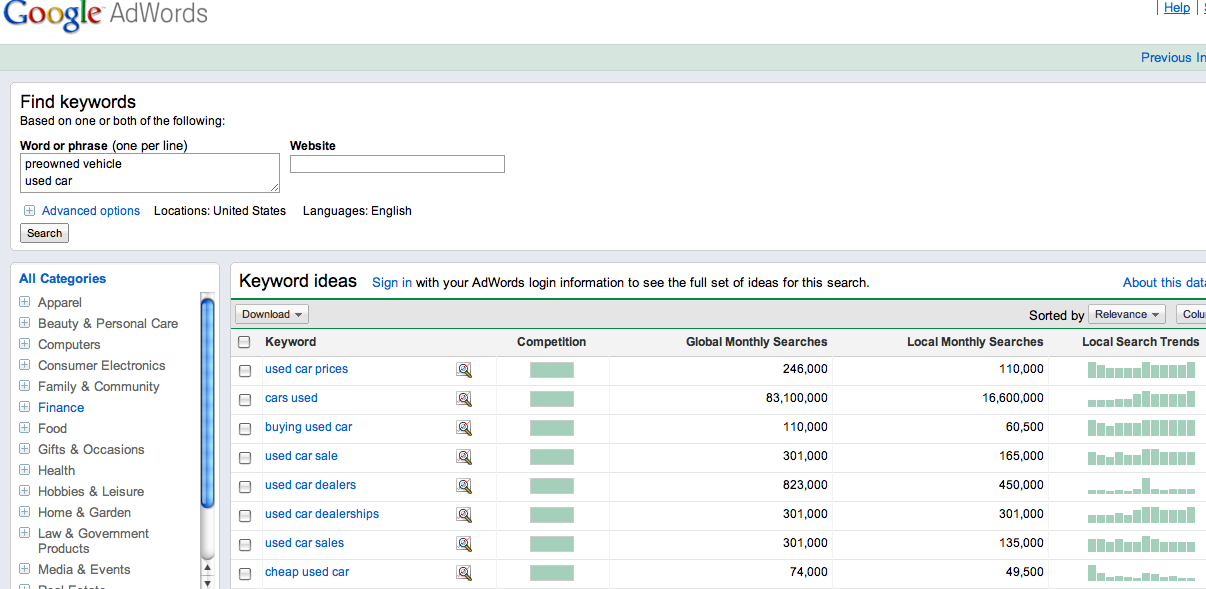This screenshot has width=1206, height=589.
Task: Click into the Website input field
Action: click(397, 164)
